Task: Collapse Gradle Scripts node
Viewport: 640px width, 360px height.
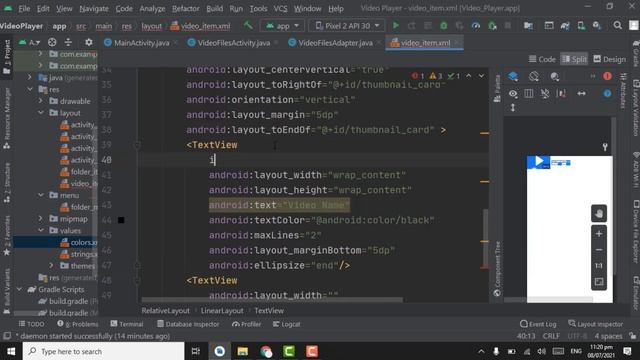Action: pos(19,289)
